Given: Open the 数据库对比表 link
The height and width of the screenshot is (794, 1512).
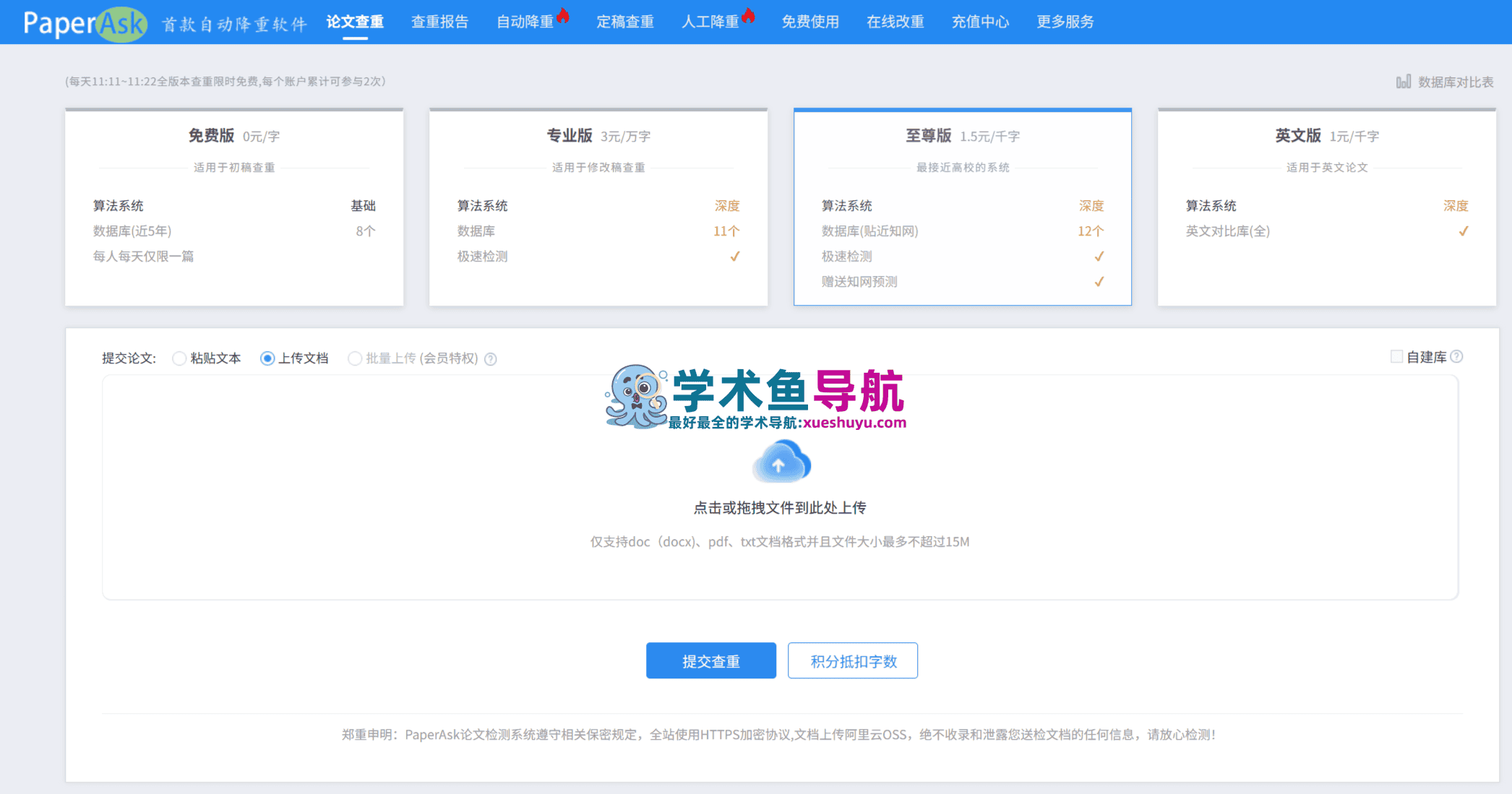Looking at the screenshot, I should tap(1456, 82).
